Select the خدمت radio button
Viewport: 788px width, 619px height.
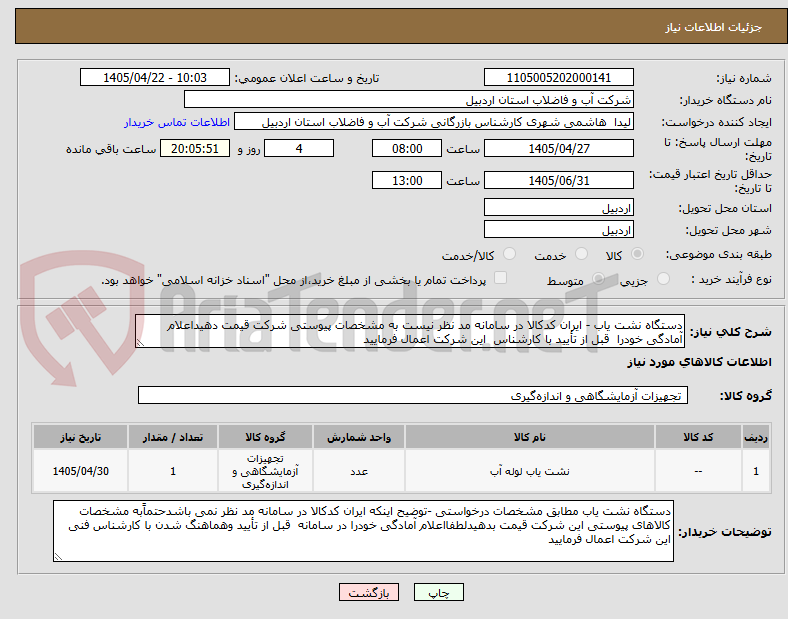click(x=581, y=254)
